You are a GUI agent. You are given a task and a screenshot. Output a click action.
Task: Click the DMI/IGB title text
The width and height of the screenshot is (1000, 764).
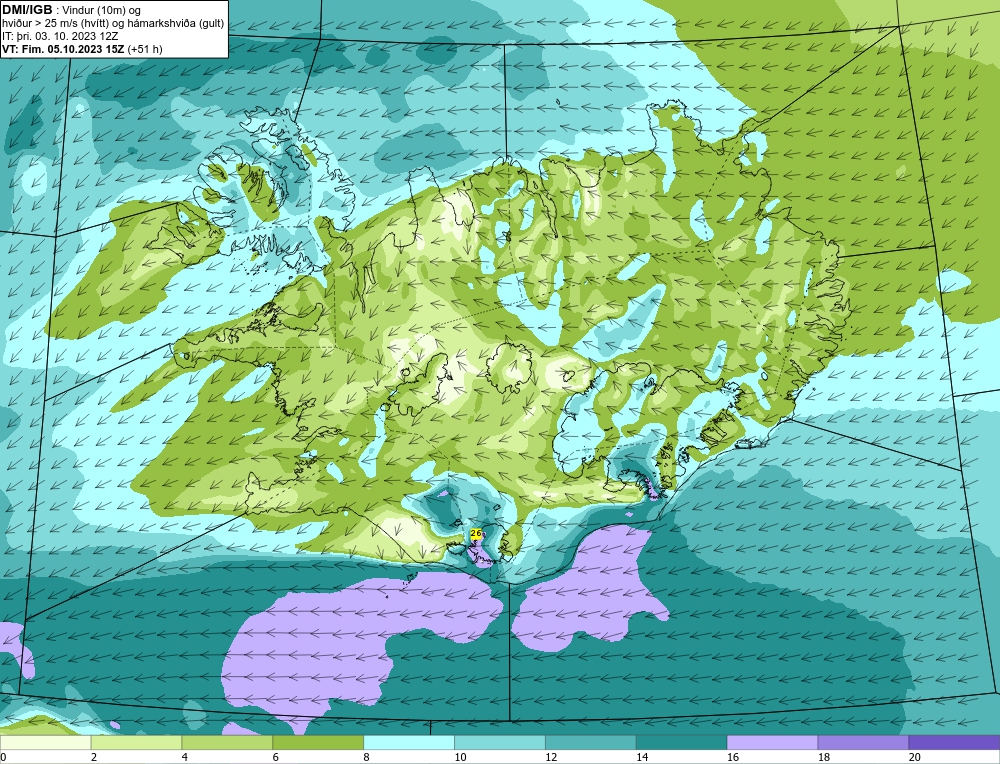[x=27, y=10]
